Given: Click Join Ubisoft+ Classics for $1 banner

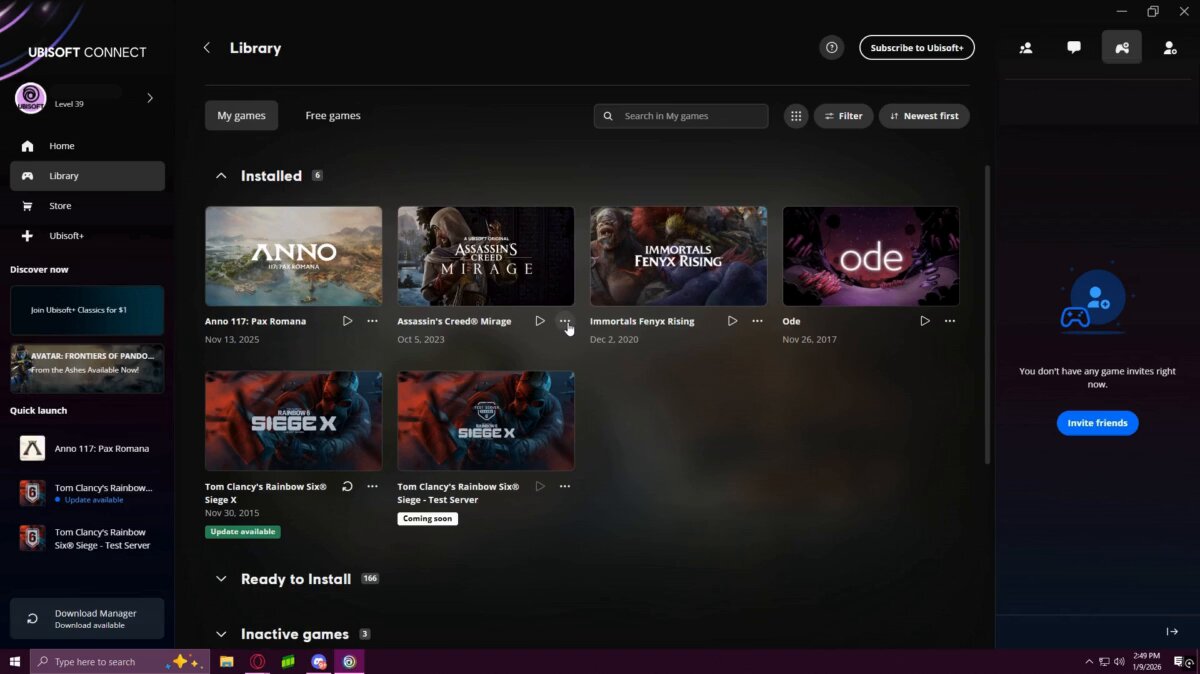Looking at the screenshot, I should (87, 310).
